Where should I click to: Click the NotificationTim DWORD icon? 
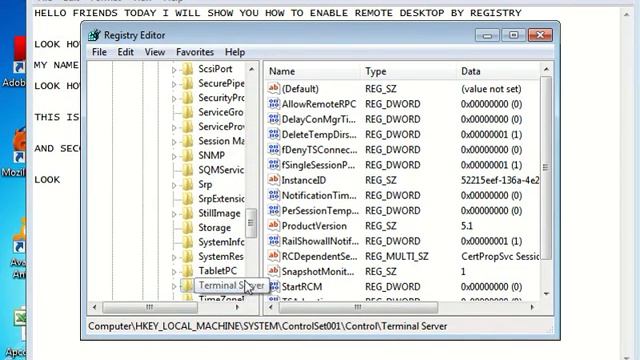coord(273,195)
